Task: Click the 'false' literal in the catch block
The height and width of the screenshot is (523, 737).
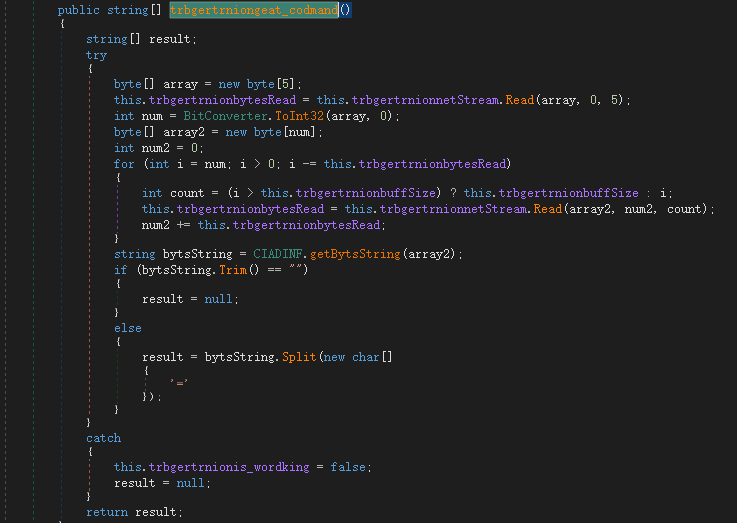Action: [x=348, y=467]
